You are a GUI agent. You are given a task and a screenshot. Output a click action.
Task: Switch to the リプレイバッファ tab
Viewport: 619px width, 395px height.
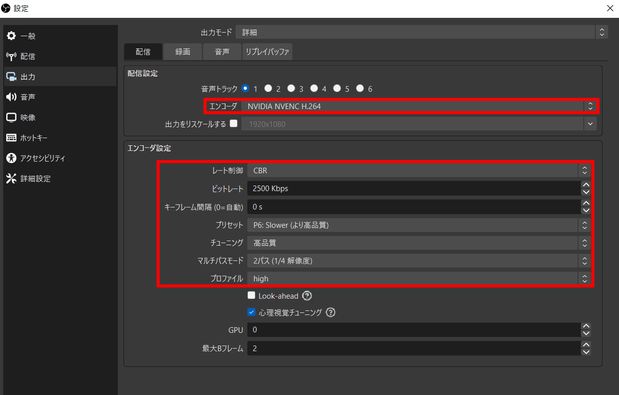tap(267, 52)
